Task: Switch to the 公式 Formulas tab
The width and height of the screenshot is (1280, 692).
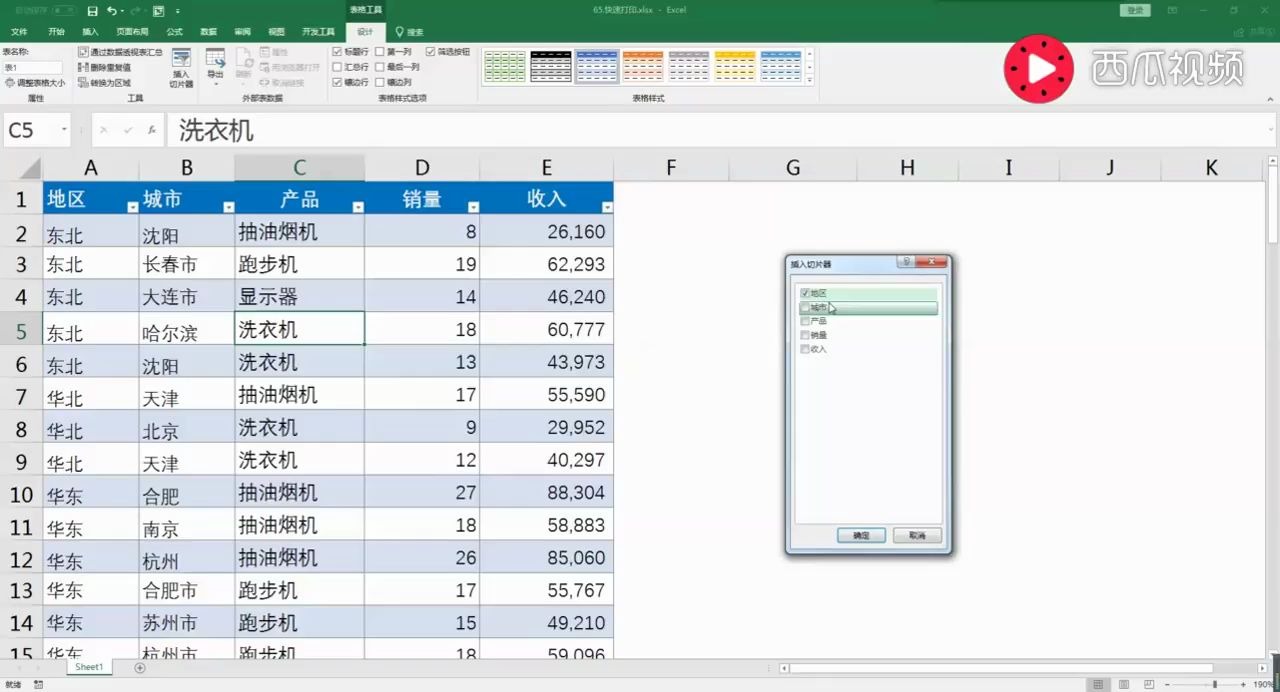Action: click(174, 32)
